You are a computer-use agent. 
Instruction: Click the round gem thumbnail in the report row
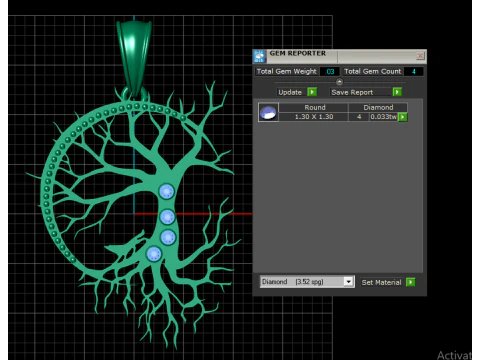pyautogui.click(x=268, y=112)
